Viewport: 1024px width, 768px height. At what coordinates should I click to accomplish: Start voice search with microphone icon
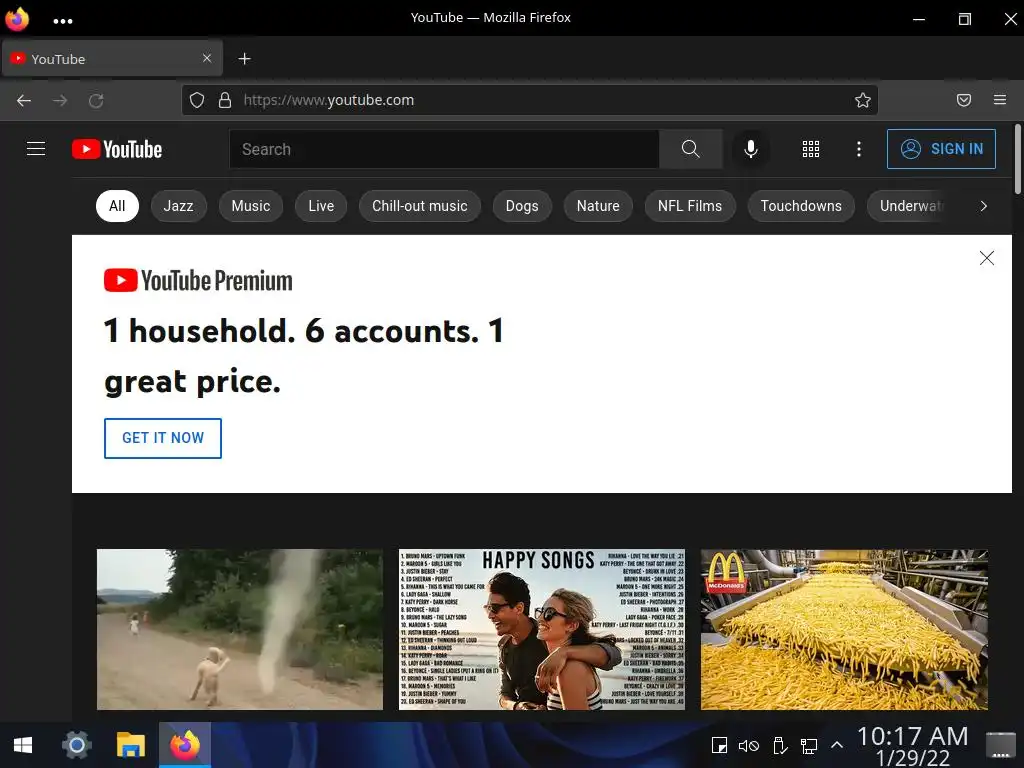click(751, 149)
